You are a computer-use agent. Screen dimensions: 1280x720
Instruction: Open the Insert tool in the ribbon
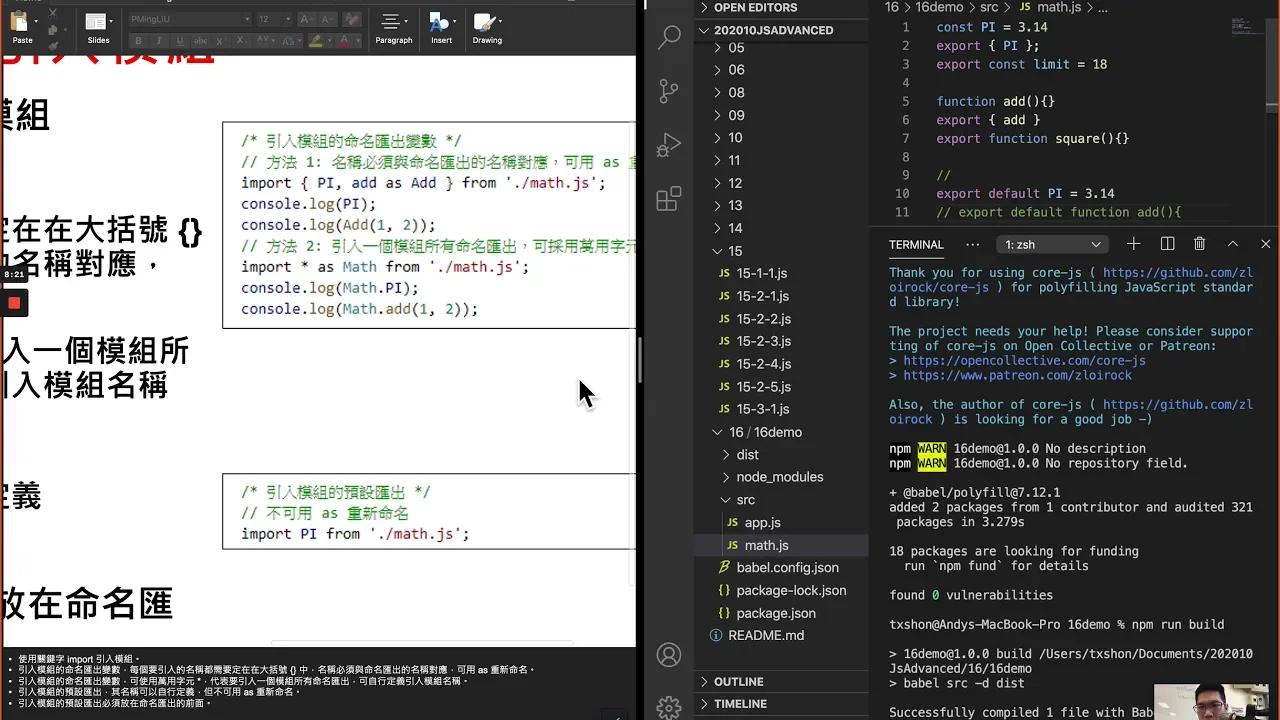[x=440, y=31]
